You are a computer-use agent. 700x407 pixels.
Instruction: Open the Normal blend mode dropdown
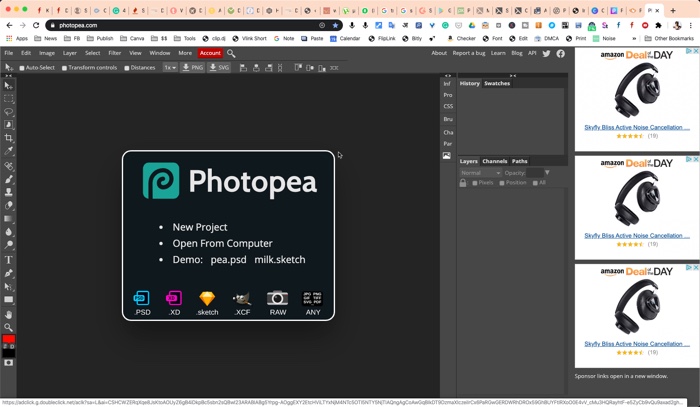point(480,173)
